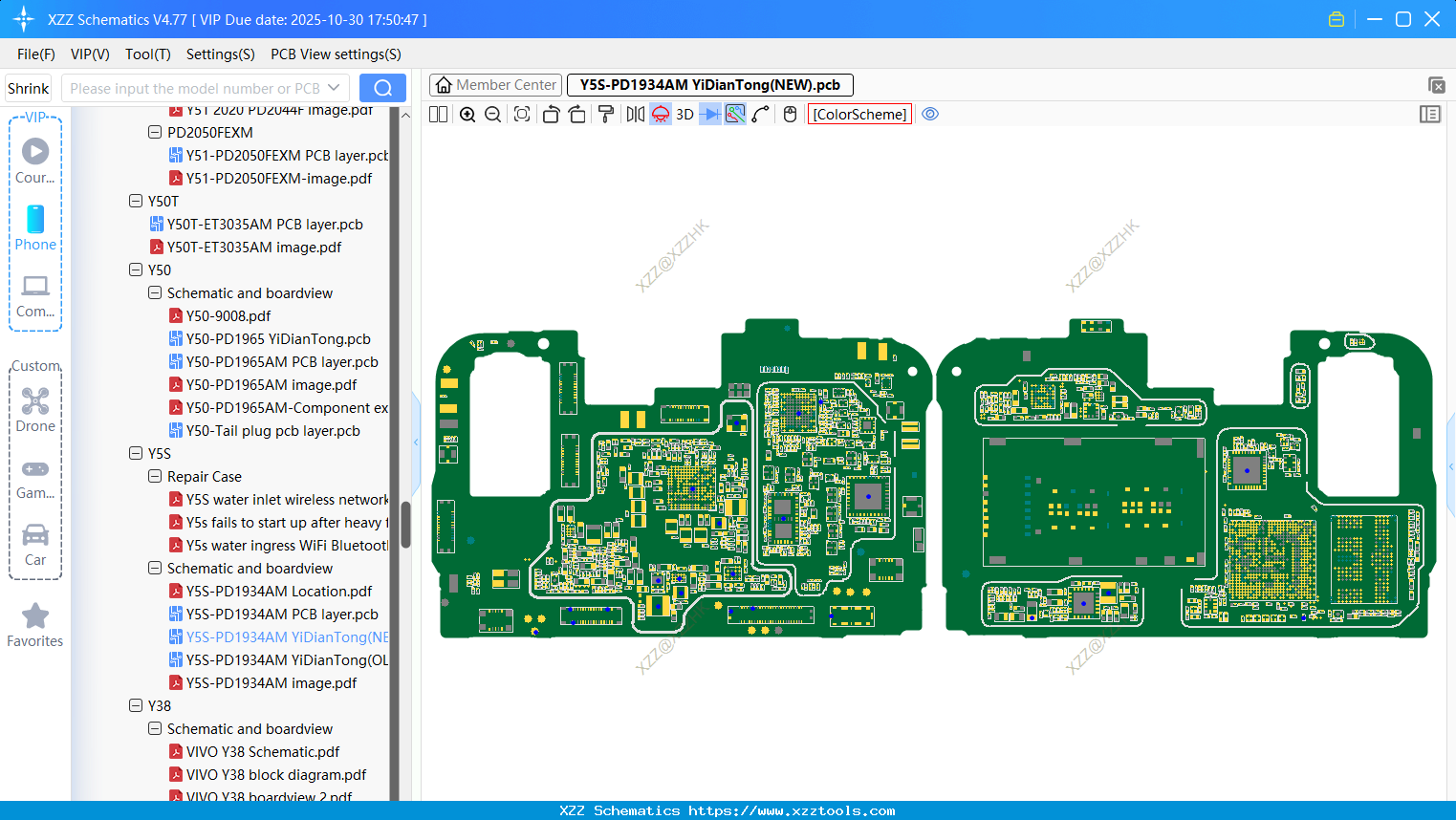Zoom out of the PCB view
This screenshot has height=820, width=1456.
(491, 114)
